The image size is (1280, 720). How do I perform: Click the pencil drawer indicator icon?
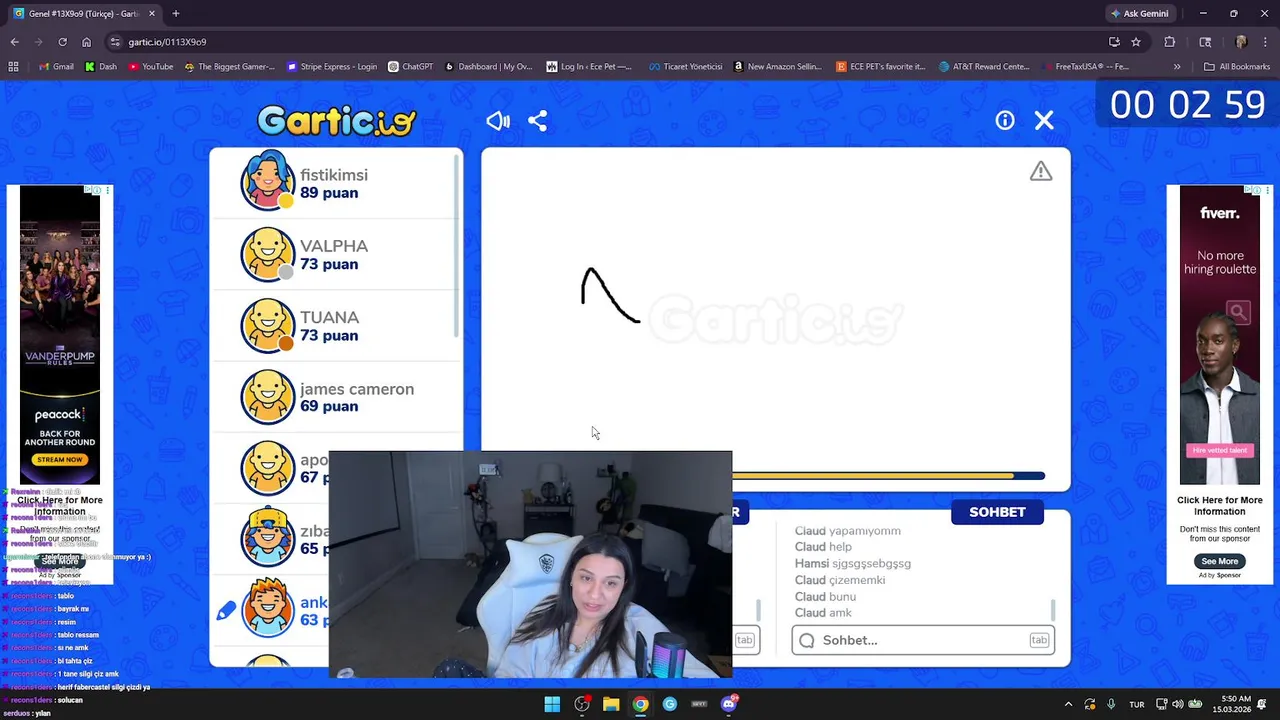coord(226,610)
